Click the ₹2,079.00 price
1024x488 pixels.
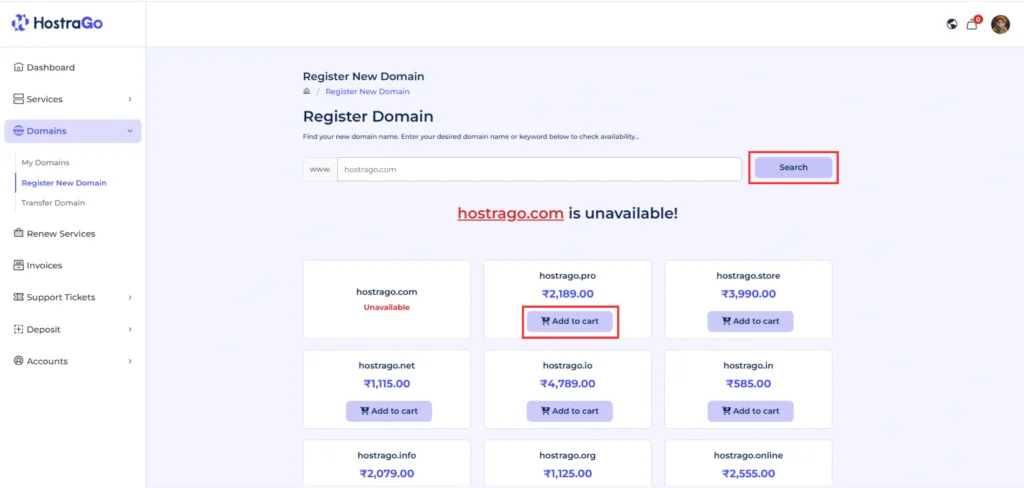[x=387, y=474]
